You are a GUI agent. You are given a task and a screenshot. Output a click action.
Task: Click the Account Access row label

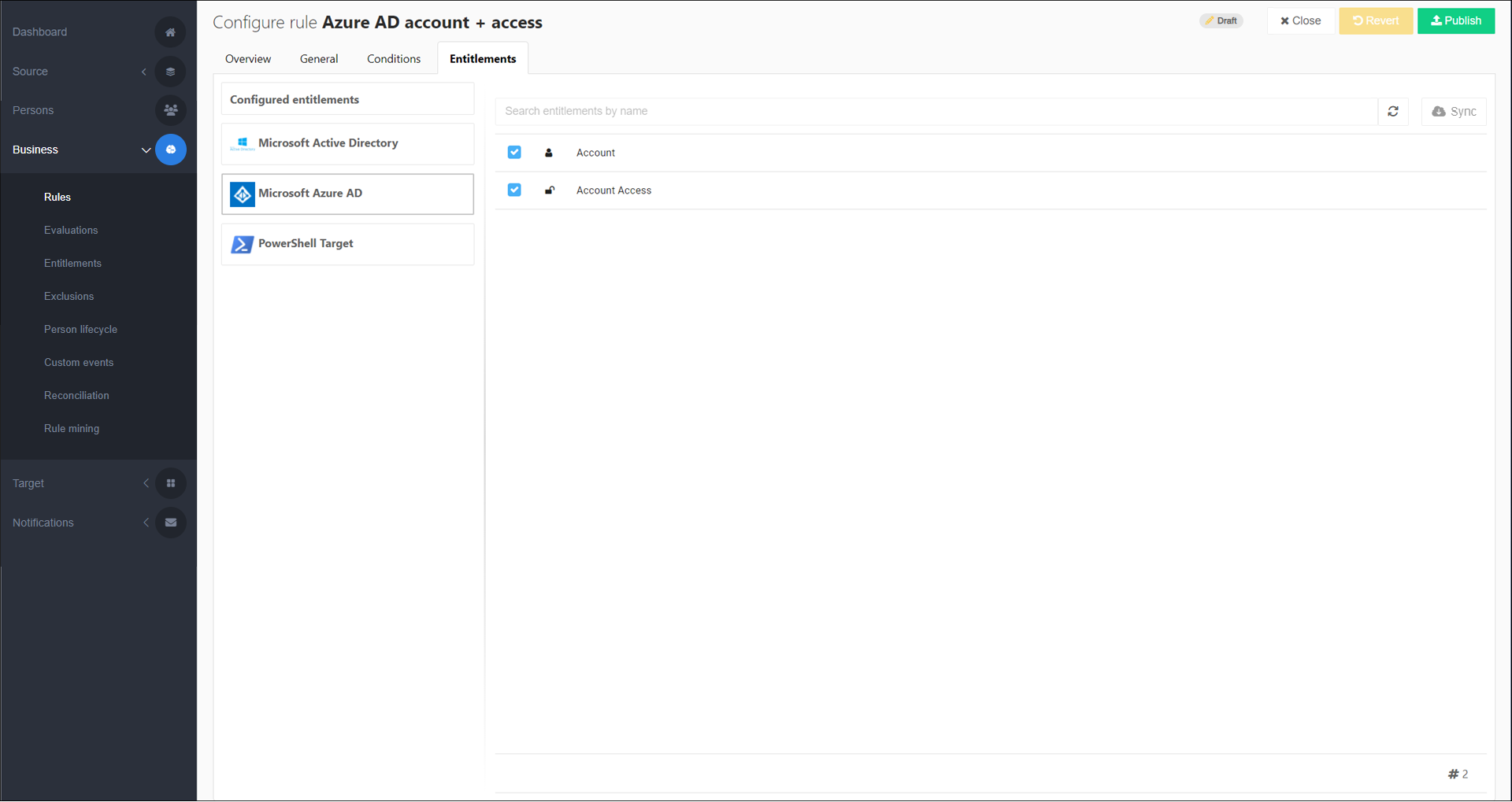pyautogui.click(x=613, y=190)
